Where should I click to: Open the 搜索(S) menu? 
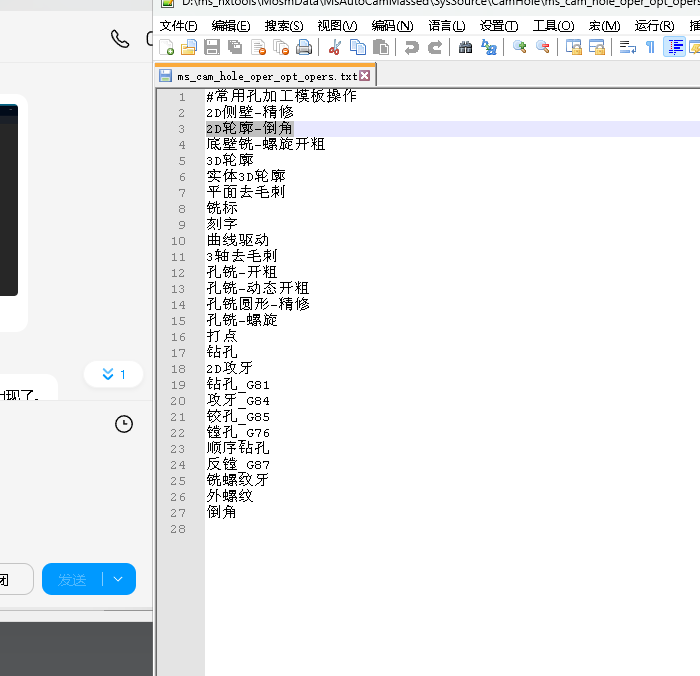click(x=284, y=26)
